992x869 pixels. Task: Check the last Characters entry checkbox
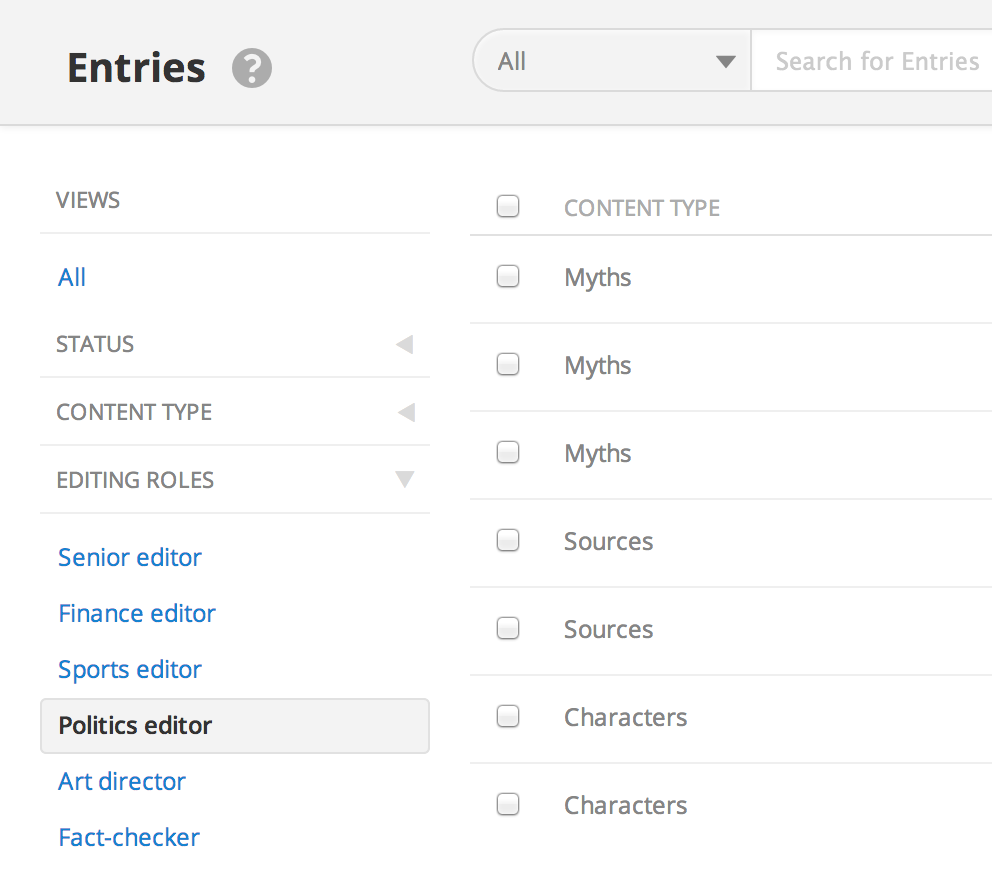(x=508, y=804)
